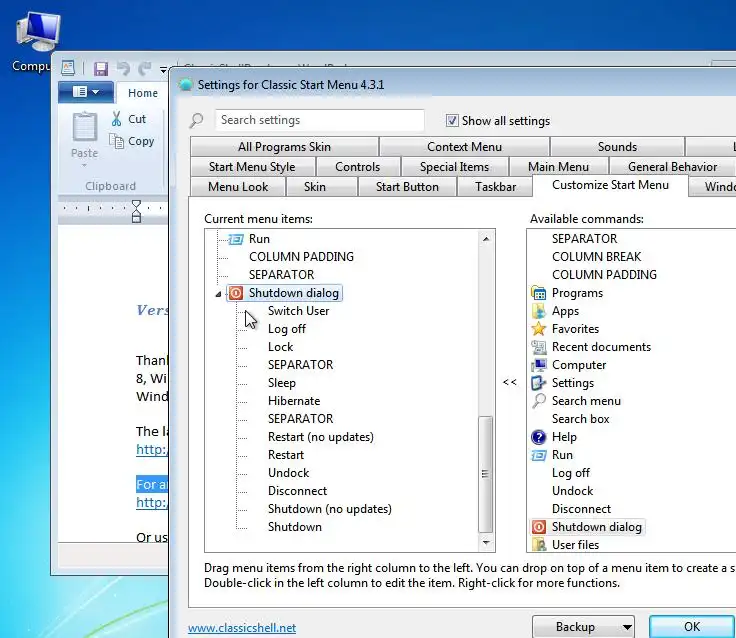The image size is (736, 638).
Task: Select Lock in the current menu items
Action: coord(281,347)
